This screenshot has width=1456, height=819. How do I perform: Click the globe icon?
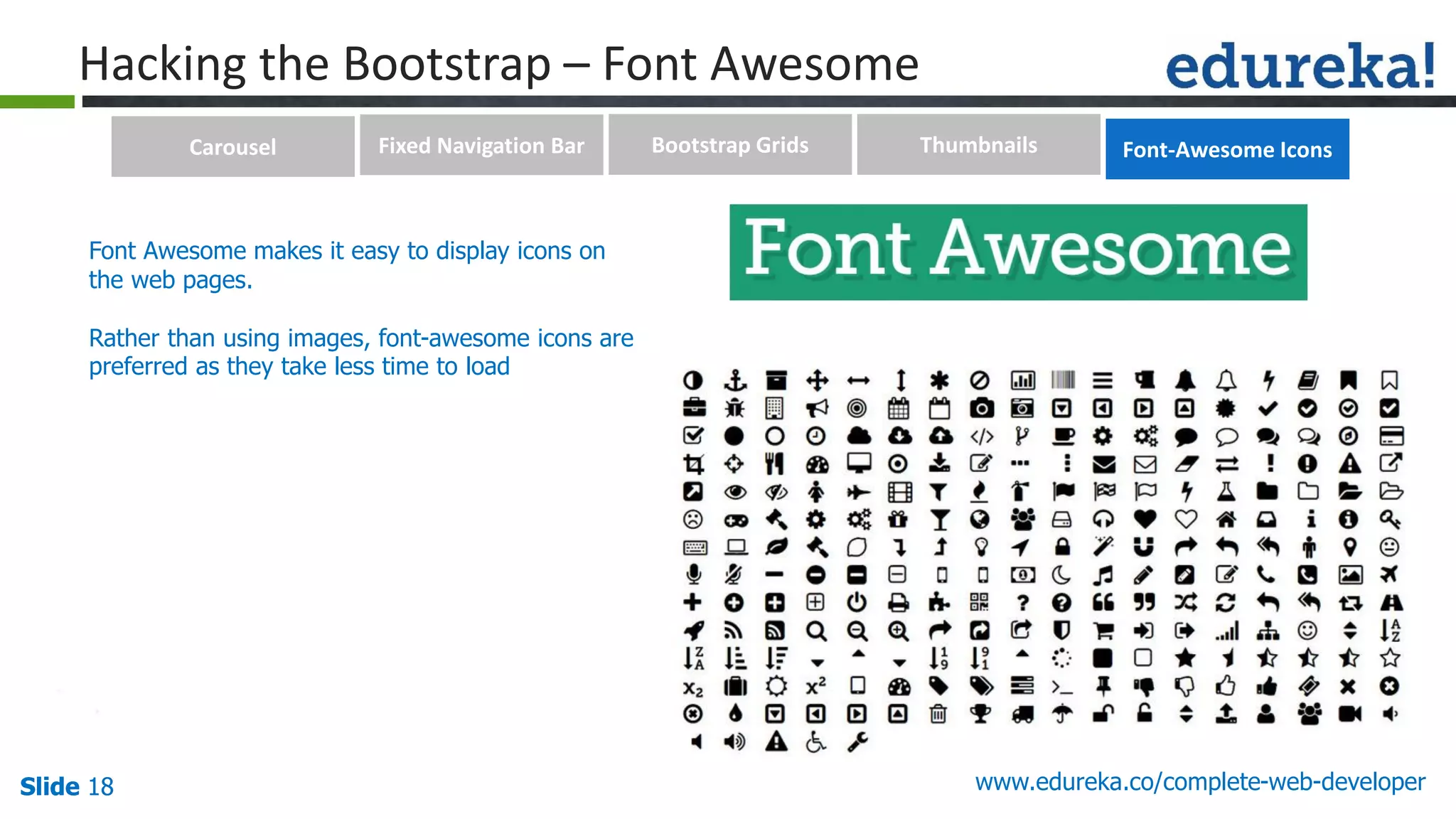coord(980,519)
